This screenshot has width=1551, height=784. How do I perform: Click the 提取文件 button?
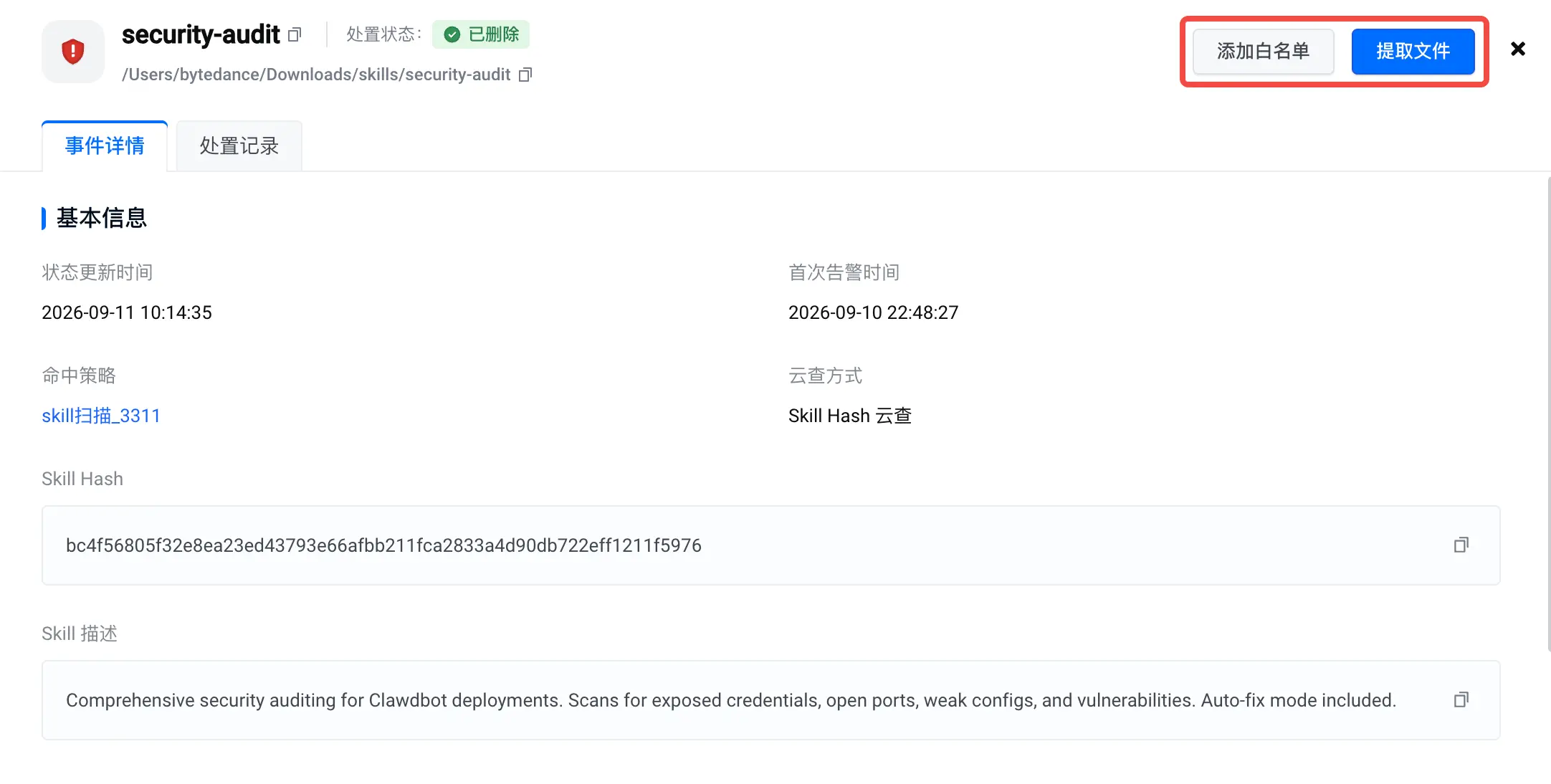point(1413,52)
